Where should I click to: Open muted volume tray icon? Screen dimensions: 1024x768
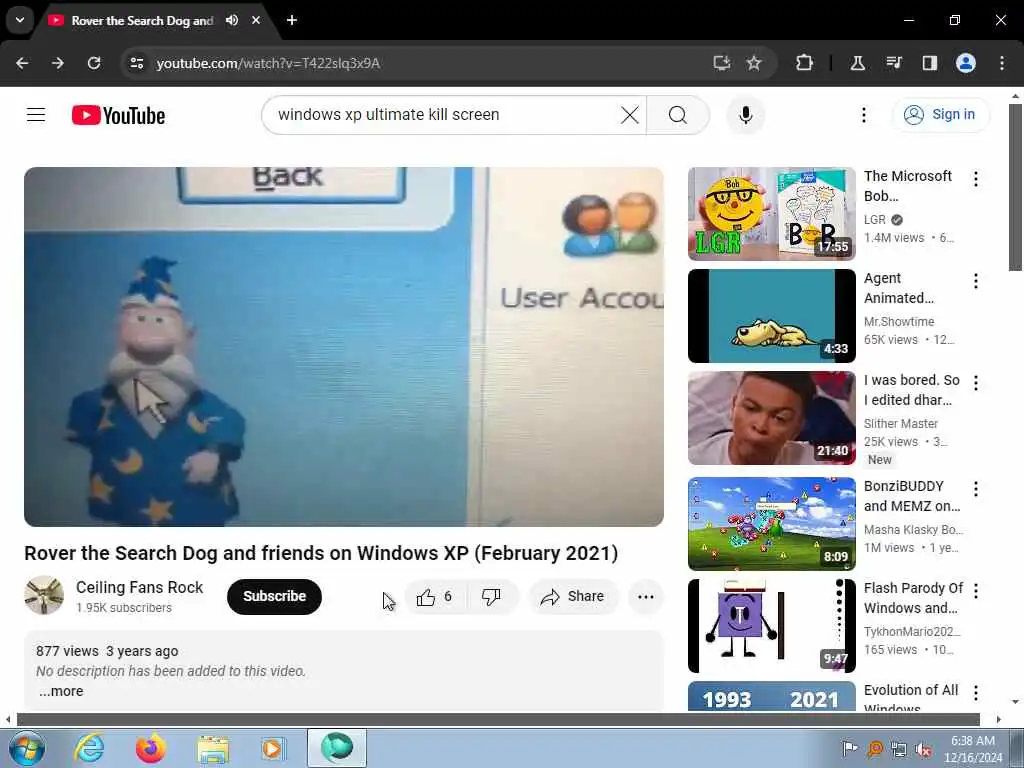click(x=923, y=750)
